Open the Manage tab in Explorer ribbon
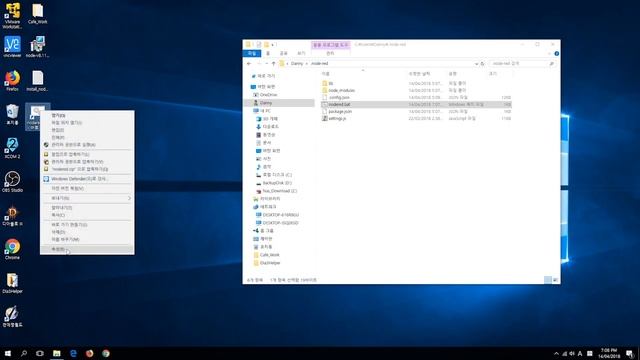Image resolution: width=640 pixels, height=360 pixels. click(x=330, y=53)
